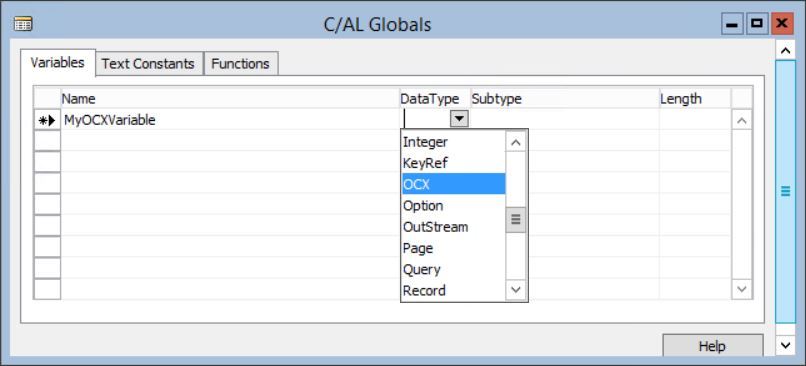
Task: Select the Variables tab
Action: click(x=58, y=63)
